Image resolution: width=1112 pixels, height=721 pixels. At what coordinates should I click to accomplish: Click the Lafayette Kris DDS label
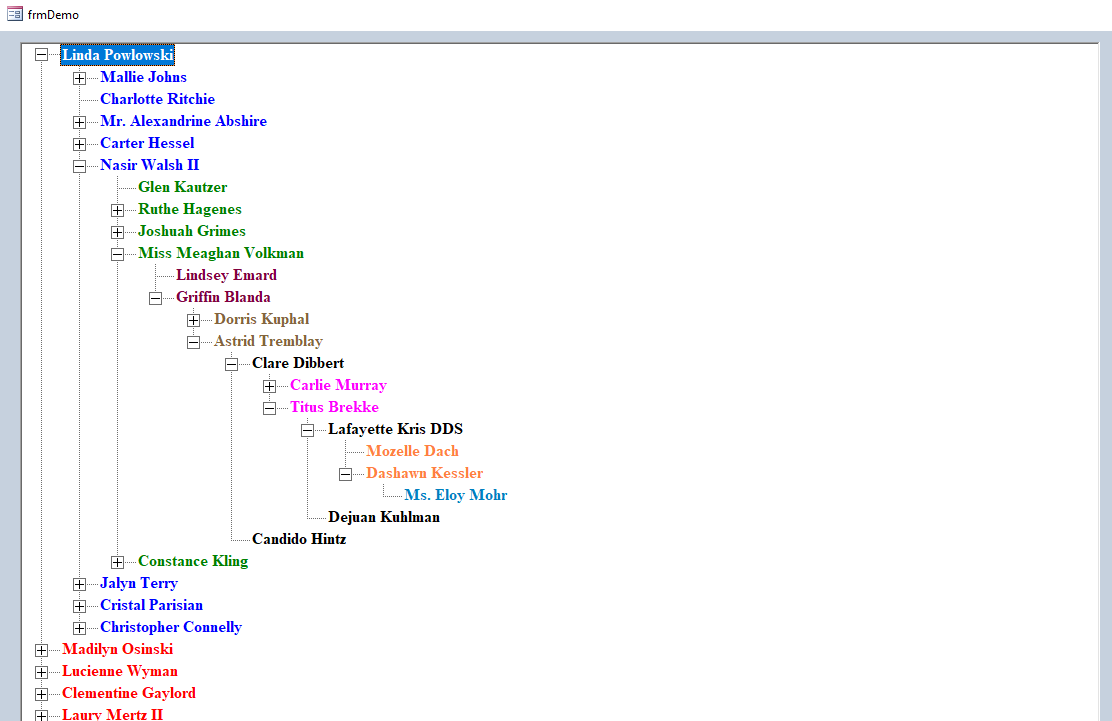pos(395,428)
